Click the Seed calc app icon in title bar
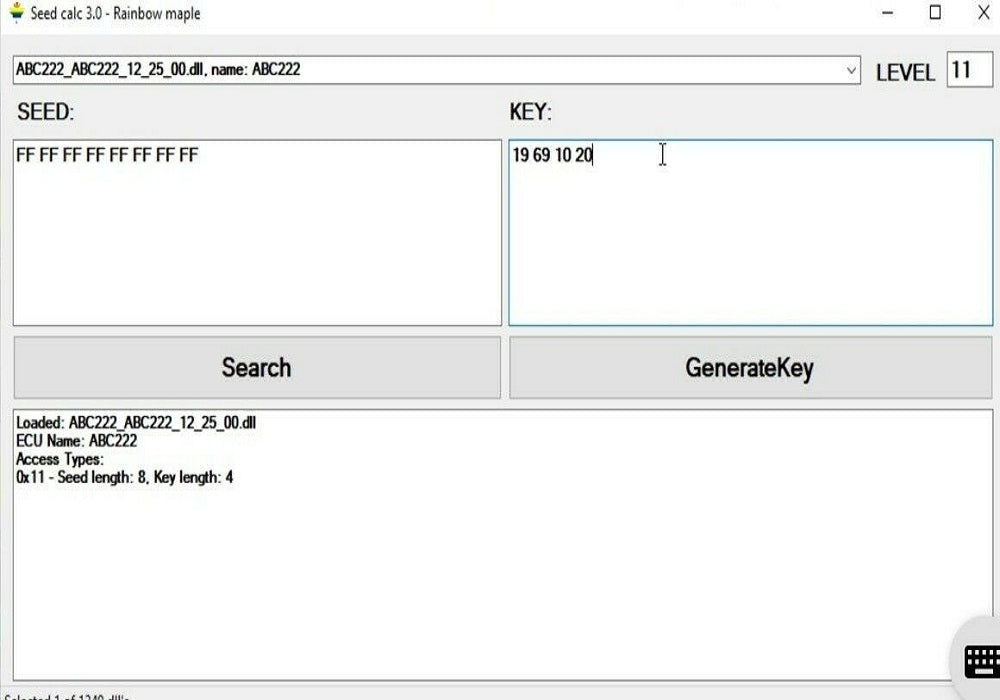The width and height of the screenshot is (1000, 700). point(15,13)
